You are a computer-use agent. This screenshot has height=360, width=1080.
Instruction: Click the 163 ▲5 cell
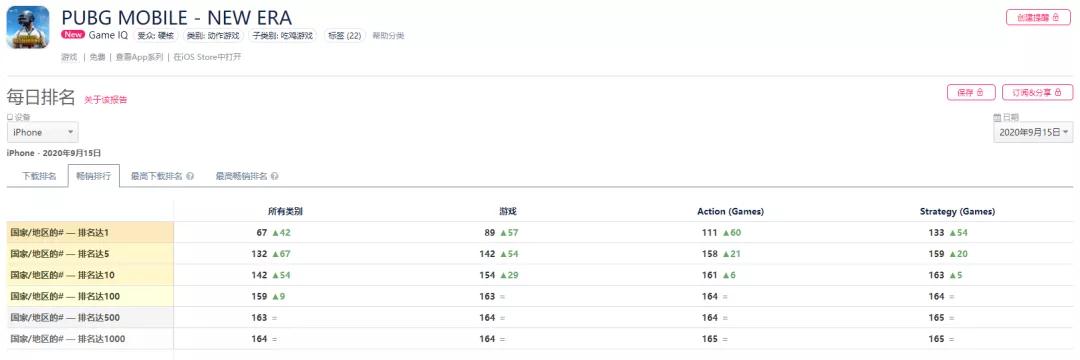(x=945, y=275)
